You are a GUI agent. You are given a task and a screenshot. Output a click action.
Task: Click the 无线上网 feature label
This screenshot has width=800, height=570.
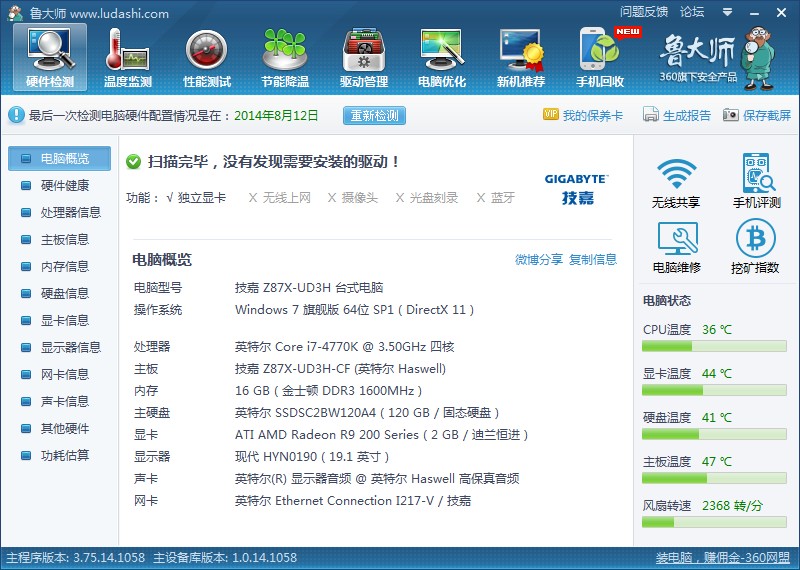tap(286, 197)
